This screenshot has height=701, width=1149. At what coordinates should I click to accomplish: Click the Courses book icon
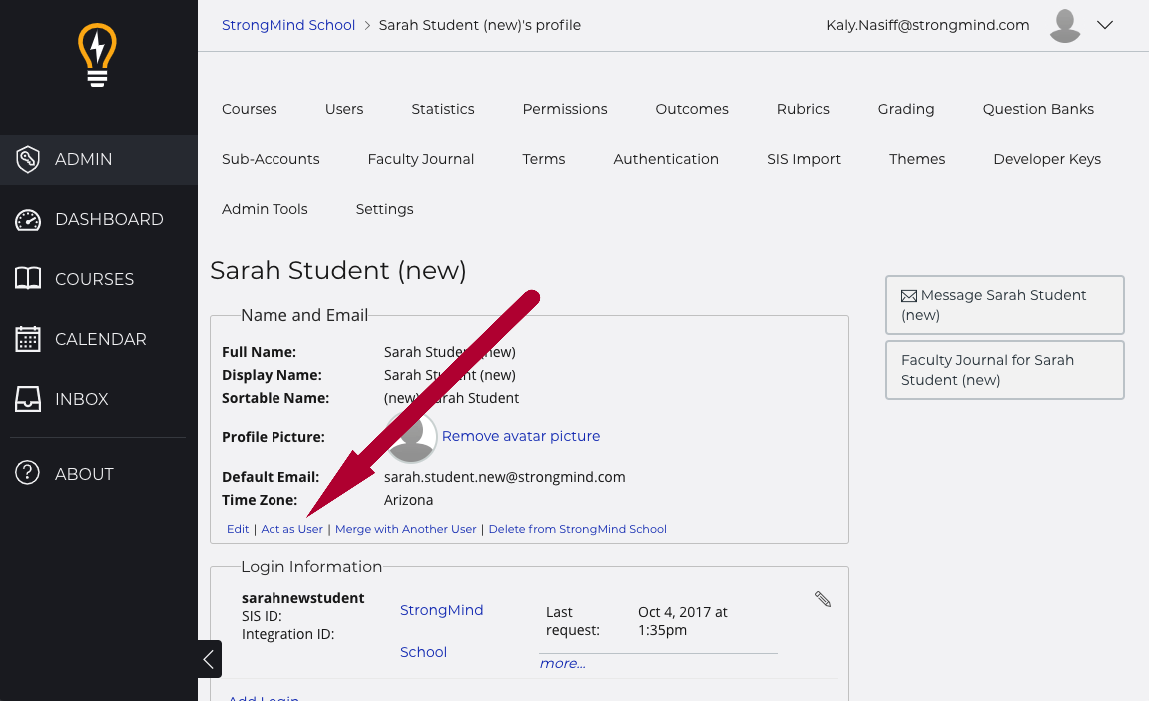click(28, 279)
